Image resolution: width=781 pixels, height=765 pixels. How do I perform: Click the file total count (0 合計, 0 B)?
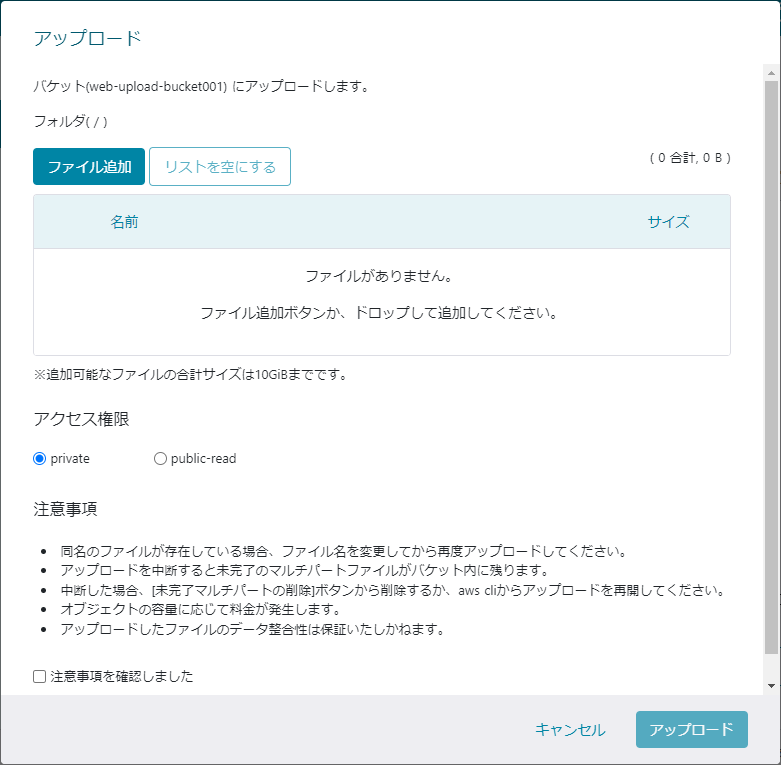[690, 158]
